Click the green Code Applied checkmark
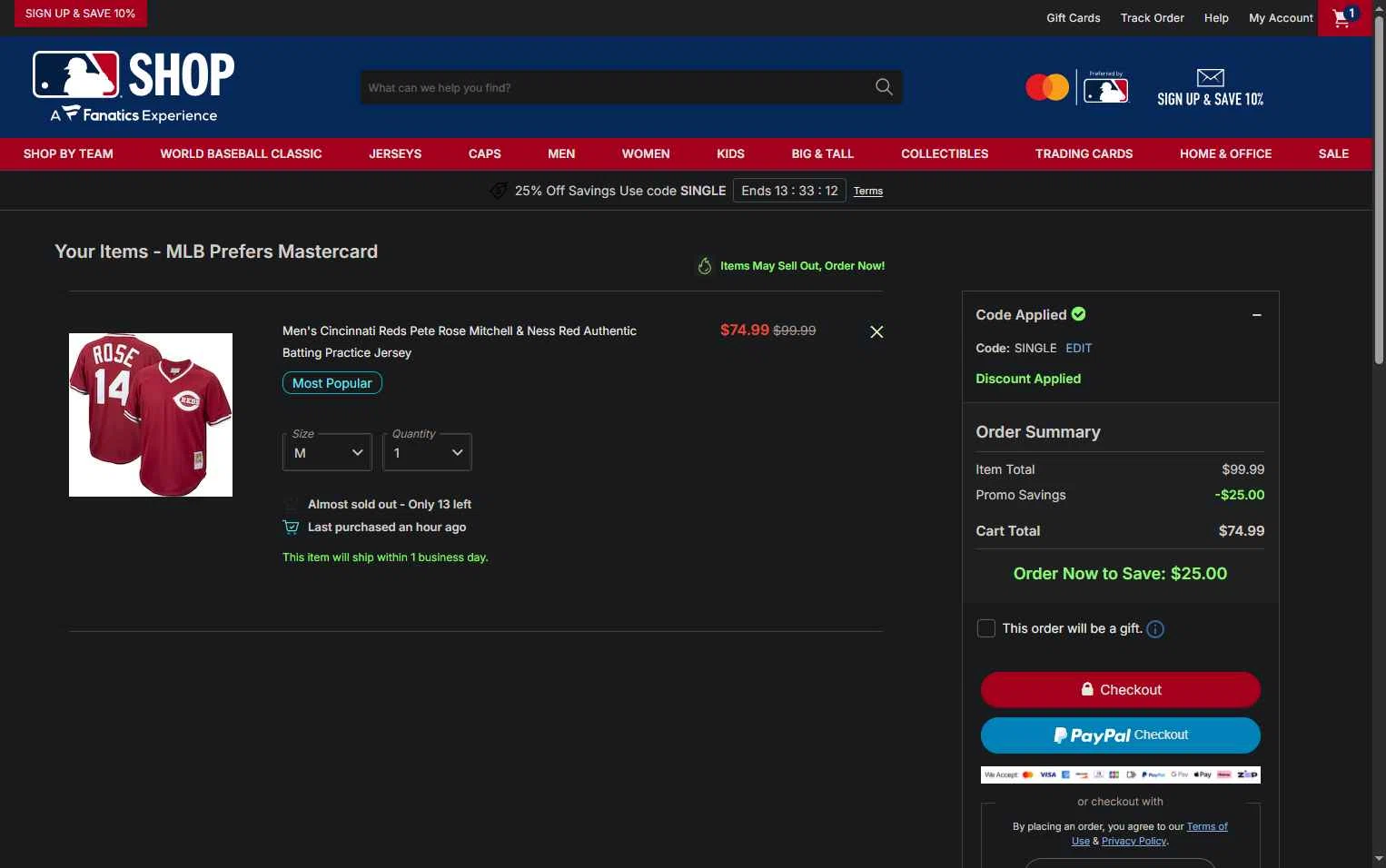The width and height of the screenshot is (1386, 868). 1079,314
